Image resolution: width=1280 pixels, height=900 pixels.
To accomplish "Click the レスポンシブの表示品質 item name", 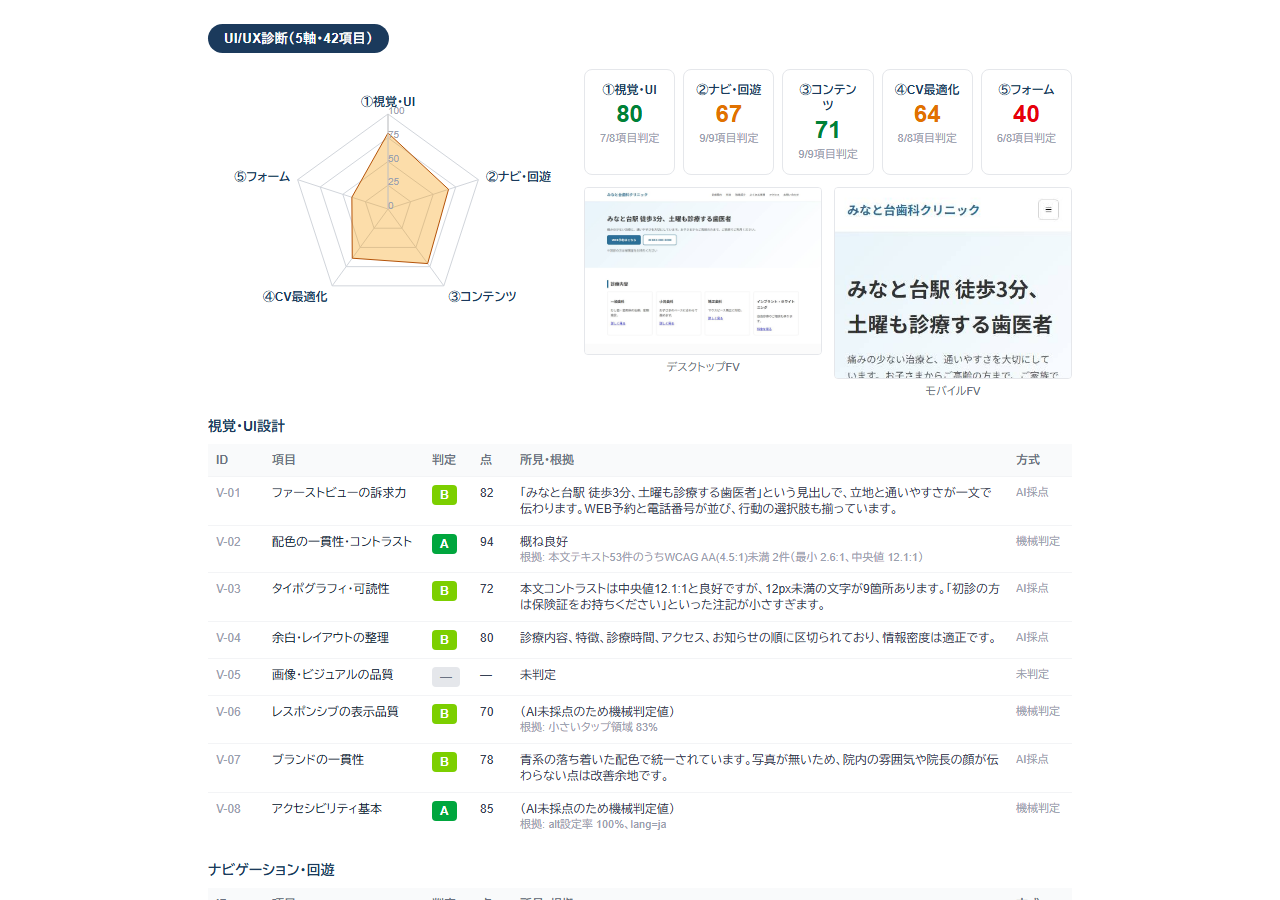I will click(x=335, y=711).
